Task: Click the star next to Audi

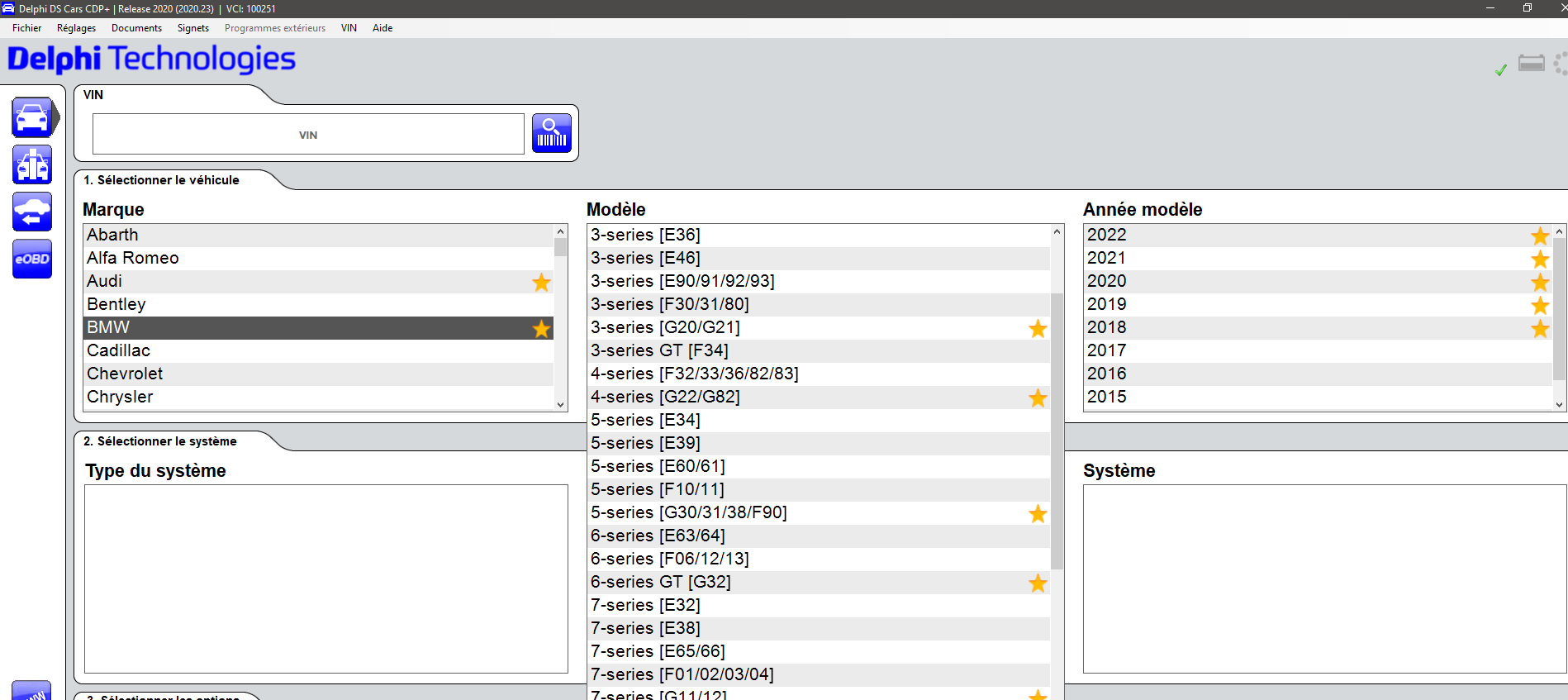Action: tap(541, 282)
